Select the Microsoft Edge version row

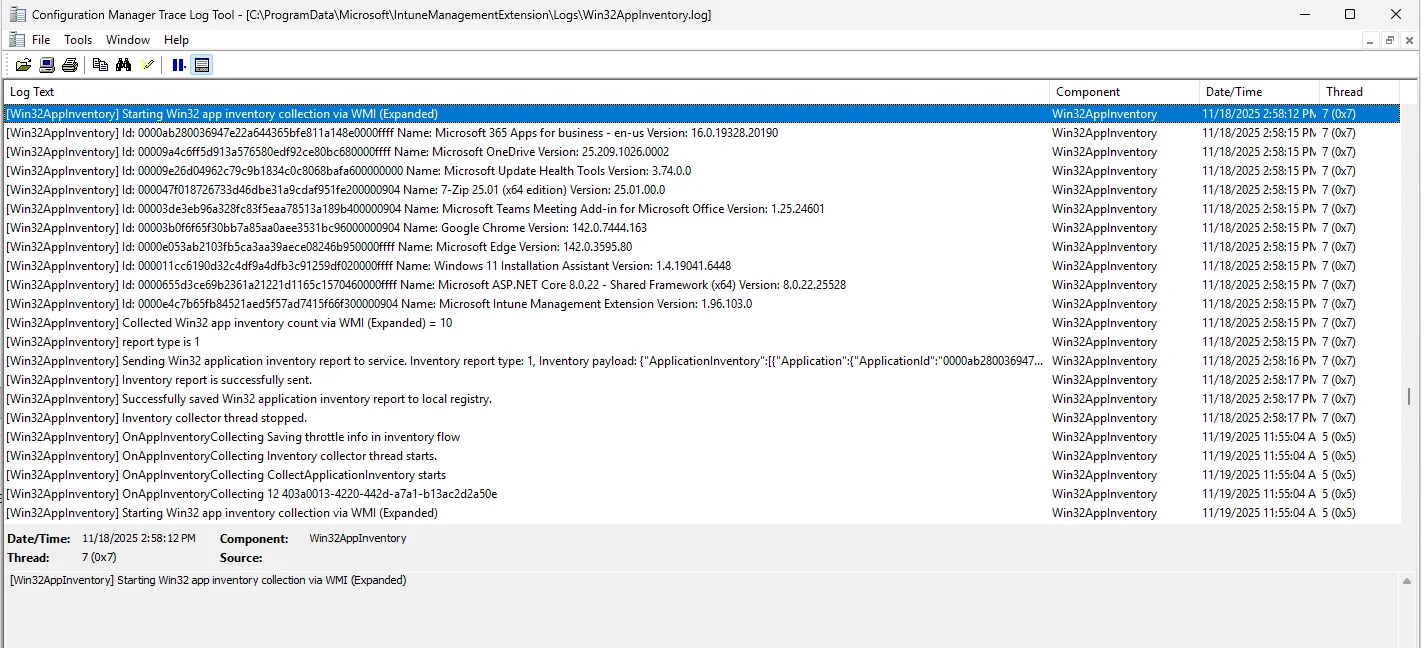click(x=701, y=247)
